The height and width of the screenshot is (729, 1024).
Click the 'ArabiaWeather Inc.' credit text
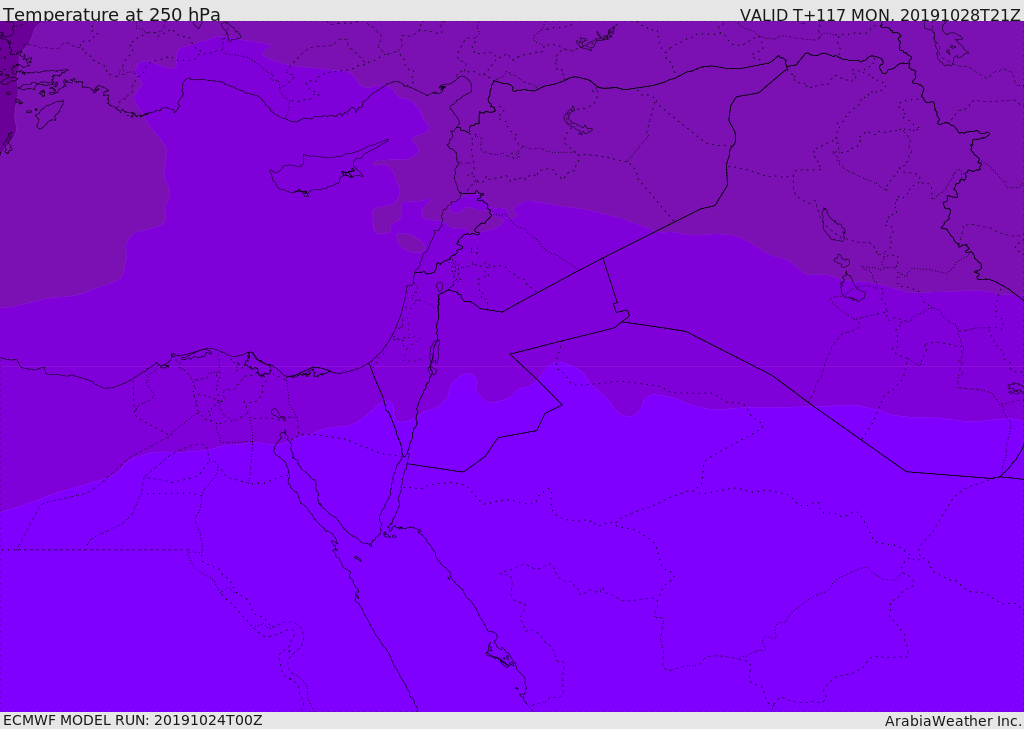pos(953,721)
